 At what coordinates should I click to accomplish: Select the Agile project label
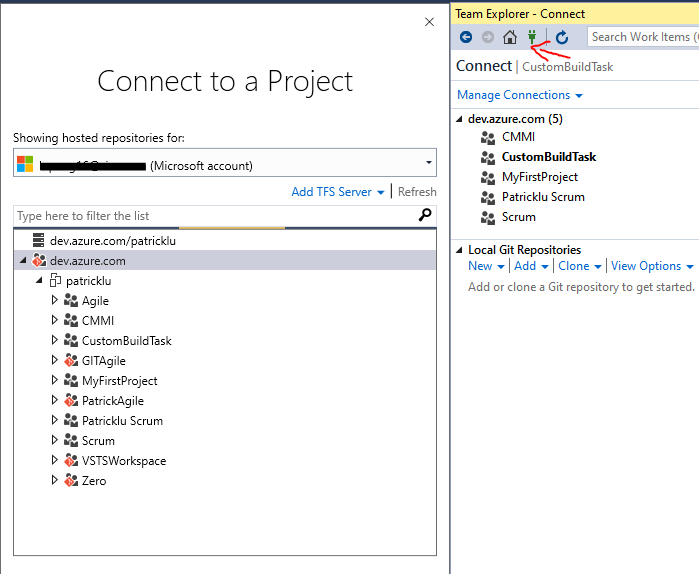point(95,301)
